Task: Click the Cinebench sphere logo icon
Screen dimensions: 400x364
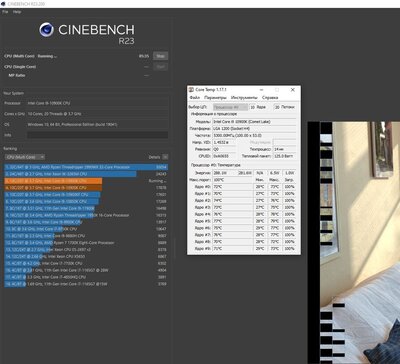Action: [x=46, y=30]
